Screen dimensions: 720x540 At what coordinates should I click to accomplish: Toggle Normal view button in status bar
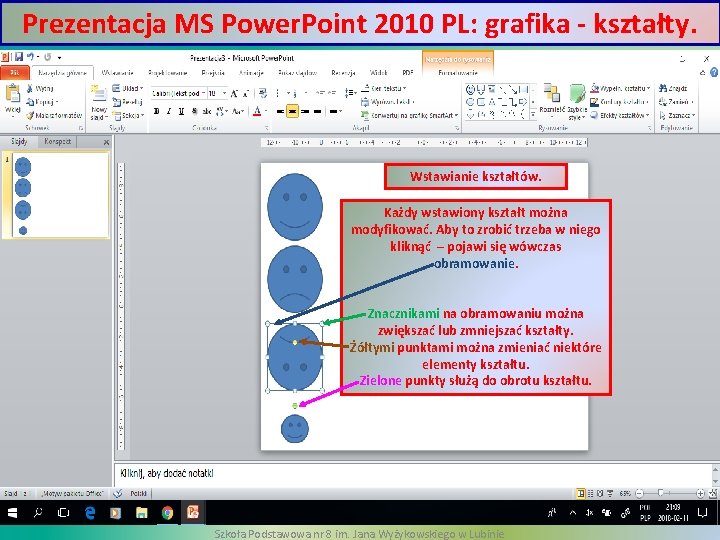(581, 494)
